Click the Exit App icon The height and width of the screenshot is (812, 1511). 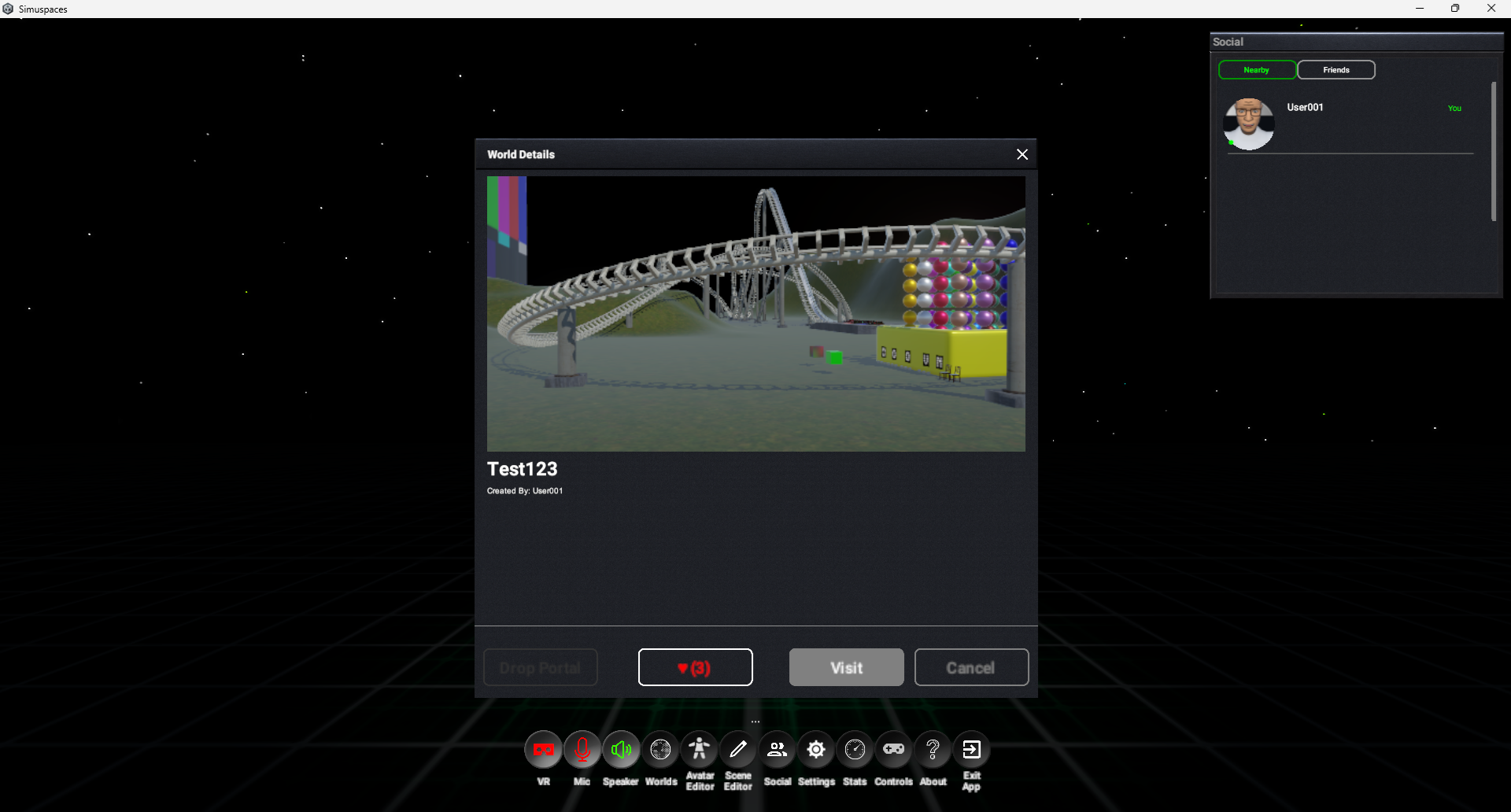coord(971,750)
